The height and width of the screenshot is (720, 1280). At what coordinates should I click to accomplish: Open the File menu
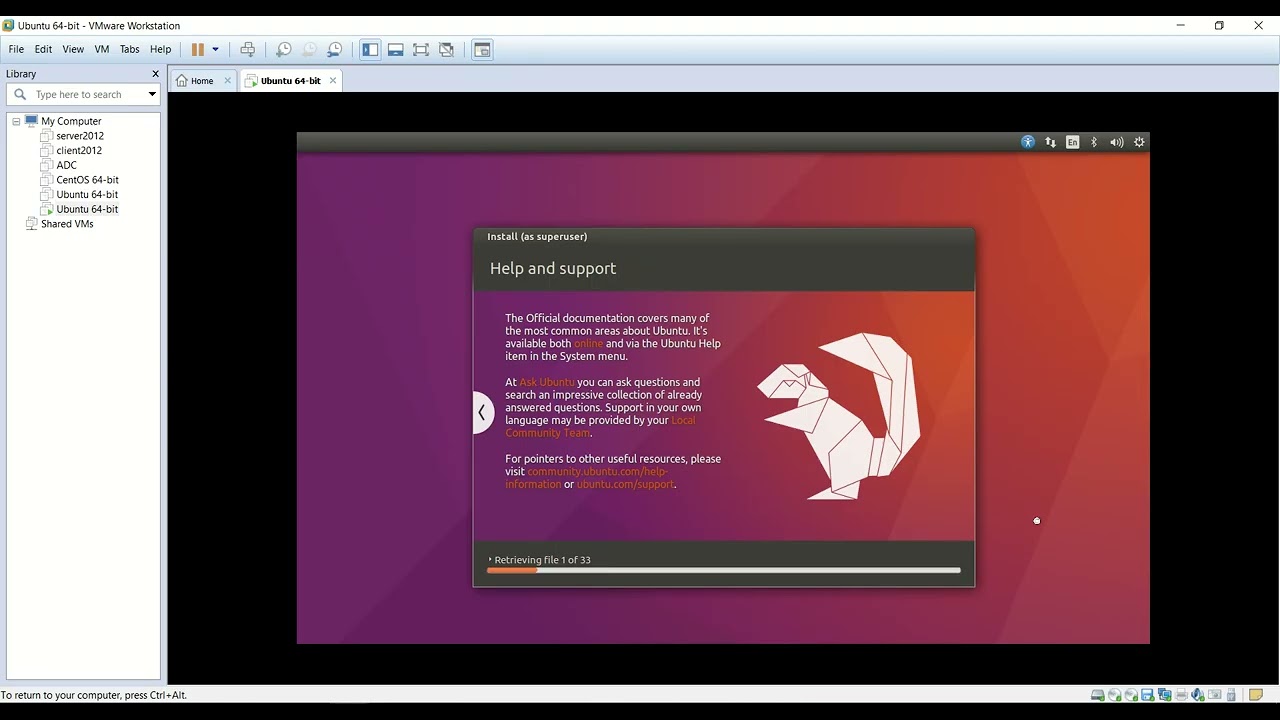[x=16, y=49]
